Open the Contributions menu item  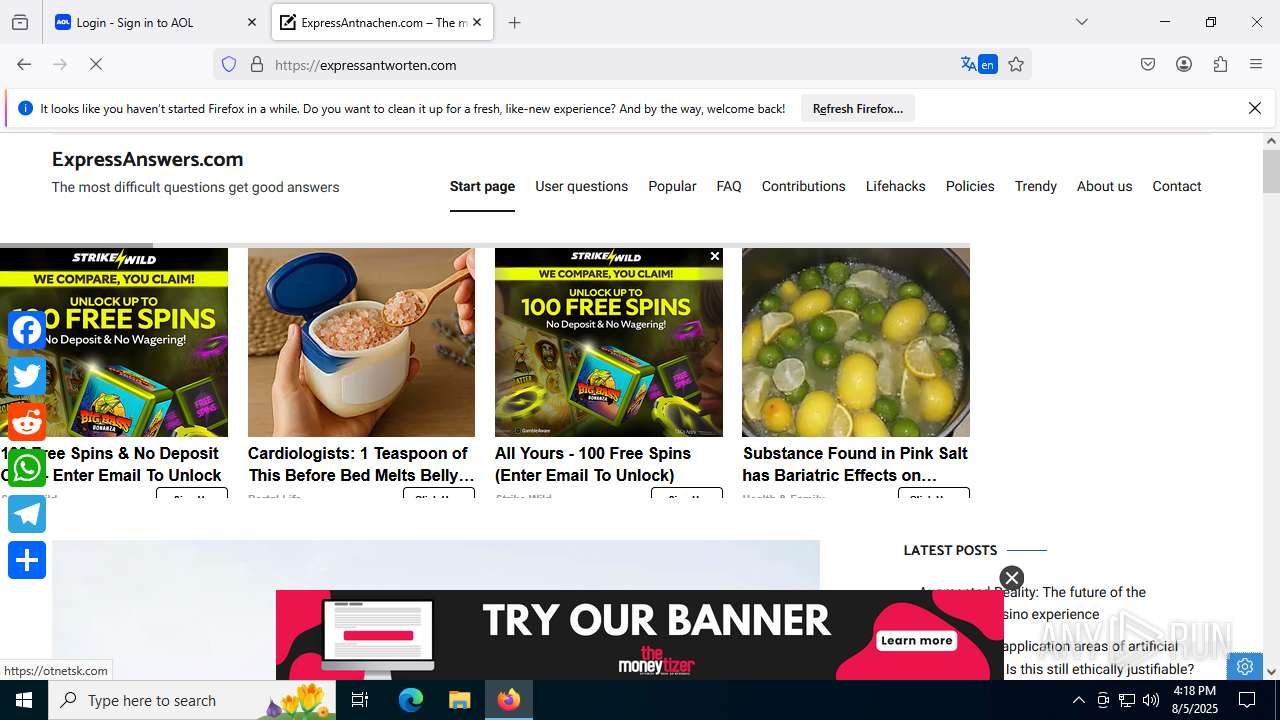(x=804, y=186)
